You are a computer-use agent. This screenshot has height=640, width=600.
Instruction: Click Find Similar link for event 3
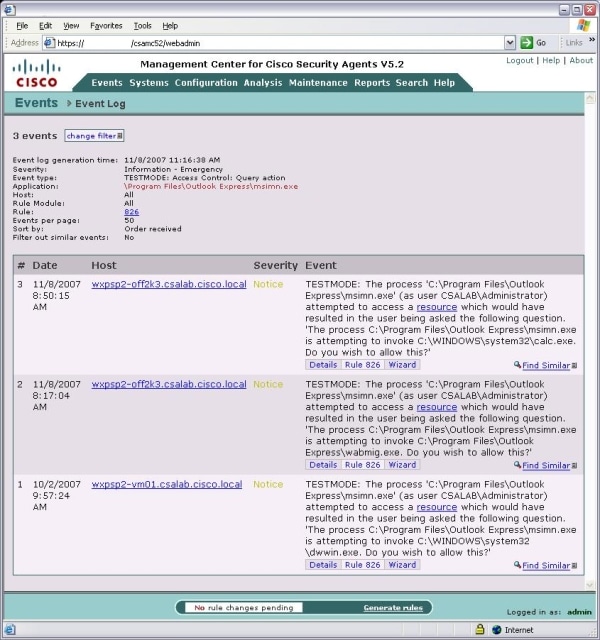[x=546, y=365]
